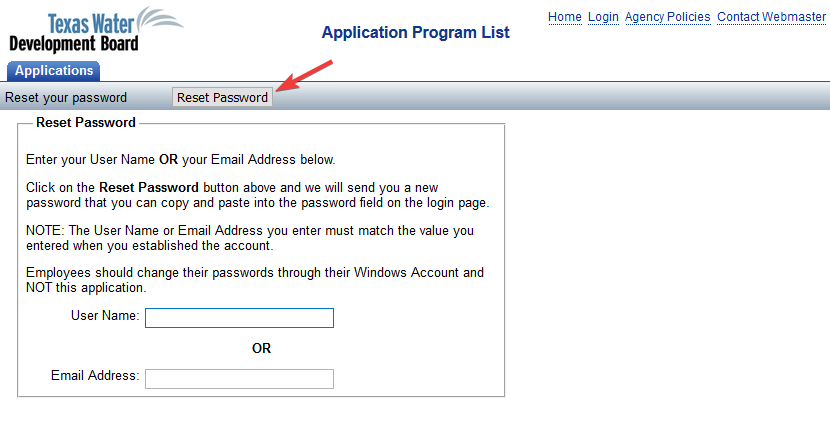The image size is (830, 427).
Task: Click the NOTE paragraph about matching values
Action: pyautogui.click(x=250, y=238)
